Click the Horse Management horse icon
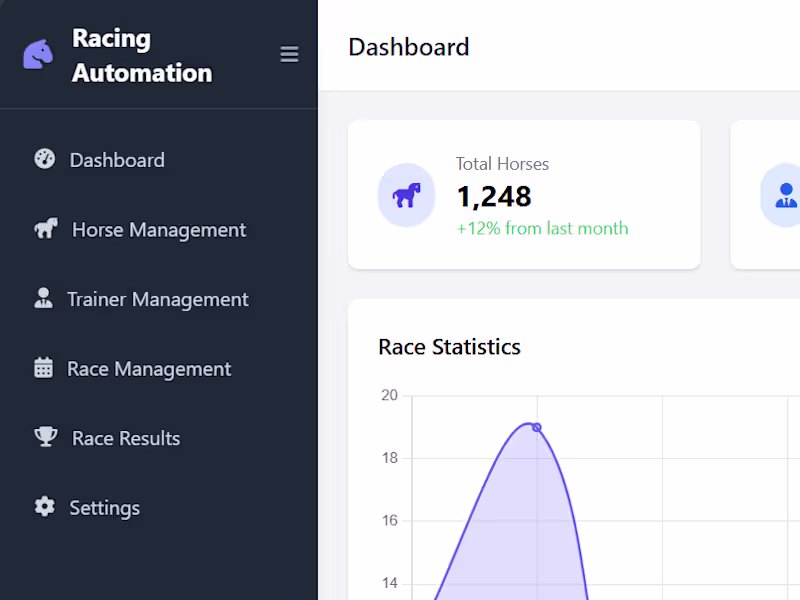800x600 pixels. click(x=46, y=229)
